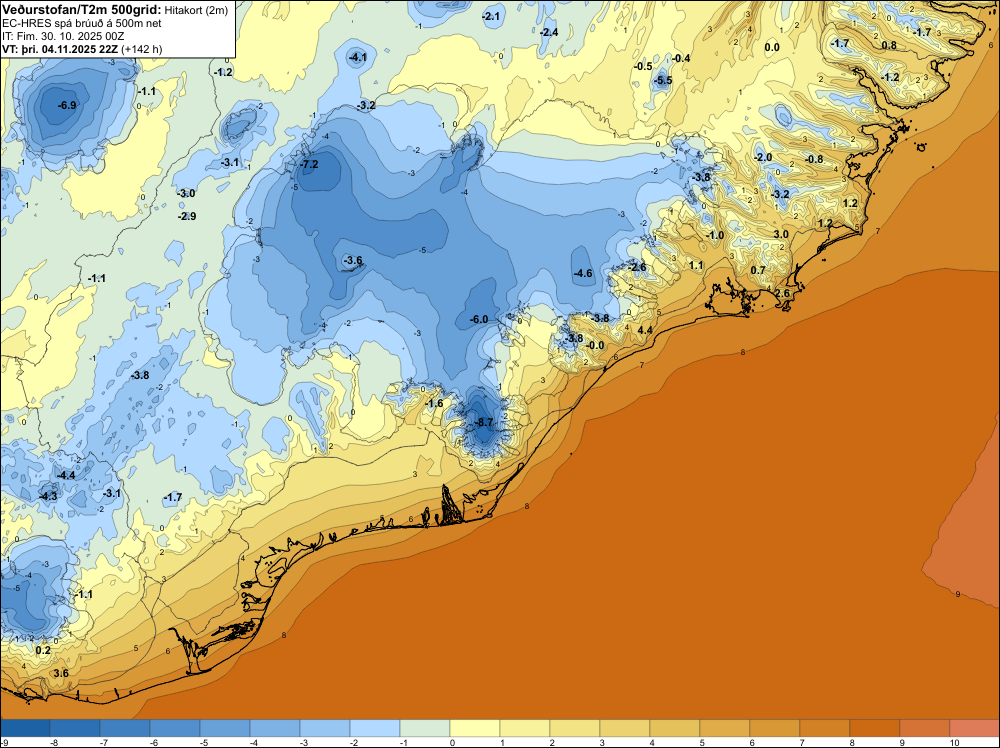1000x748 pixels.
Task: Click the legend scale label '0'
Action: [452, 743]
